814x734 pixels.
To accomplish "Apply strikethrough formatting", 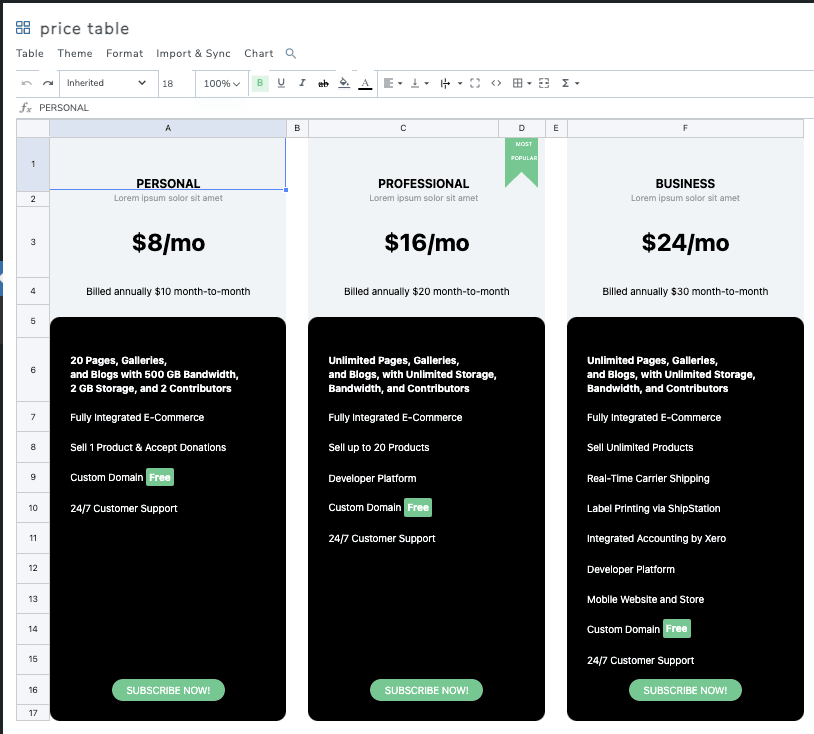I will coord(323,84).
